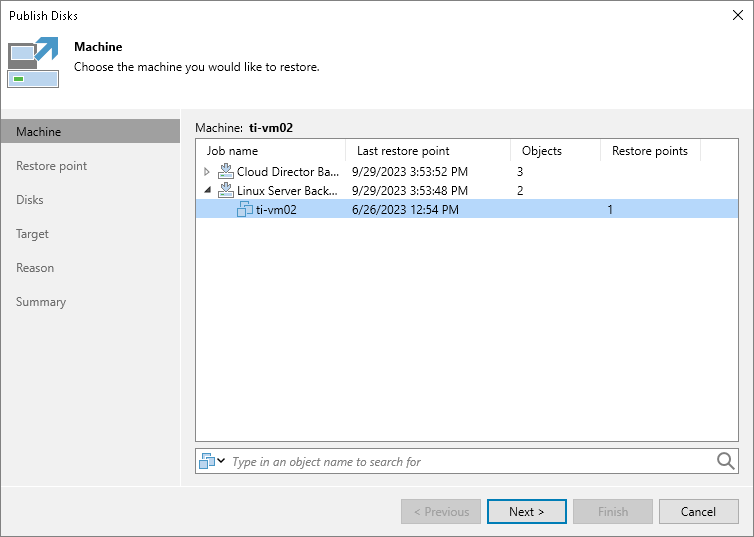The width and height of the screenshot is (754, 537).
Task: Sort by Restore points column header
Action: tap(650, 151)
